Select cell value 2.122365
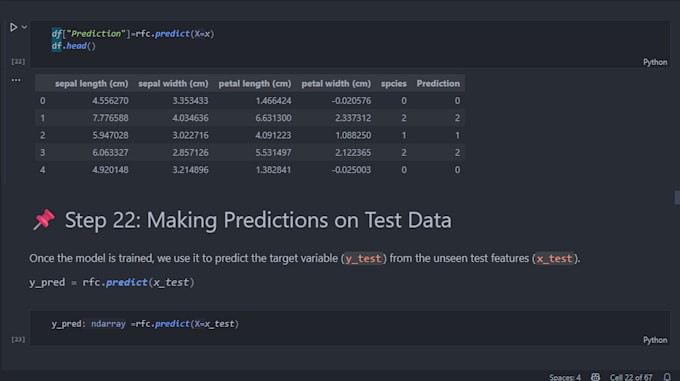Screen dimensions: 680x381 (353, 153)
